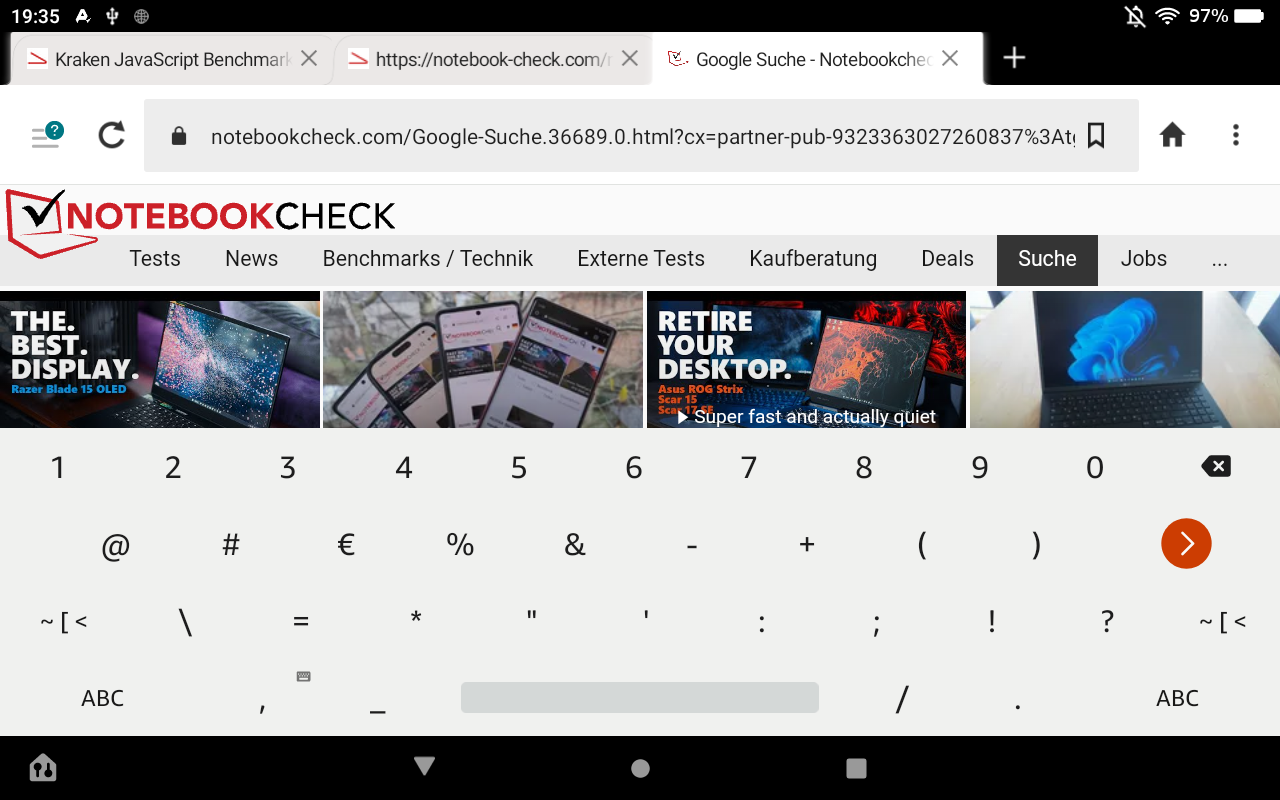Tap the backslash key
This screenshot has width=1280, height=800.
click(186, 622)
